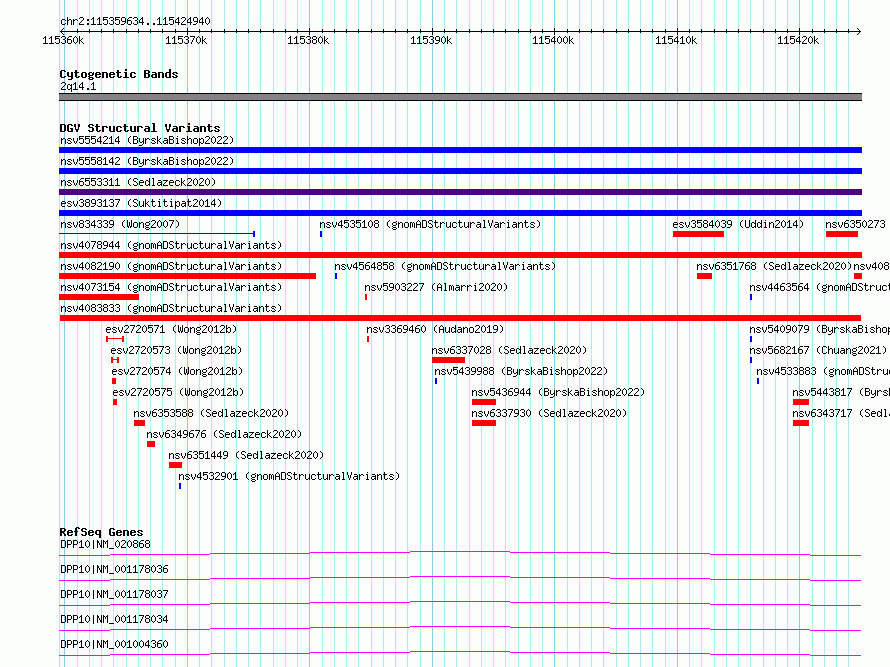
Task: Click the 115410k ruler position marker
Action: [676, 40]
